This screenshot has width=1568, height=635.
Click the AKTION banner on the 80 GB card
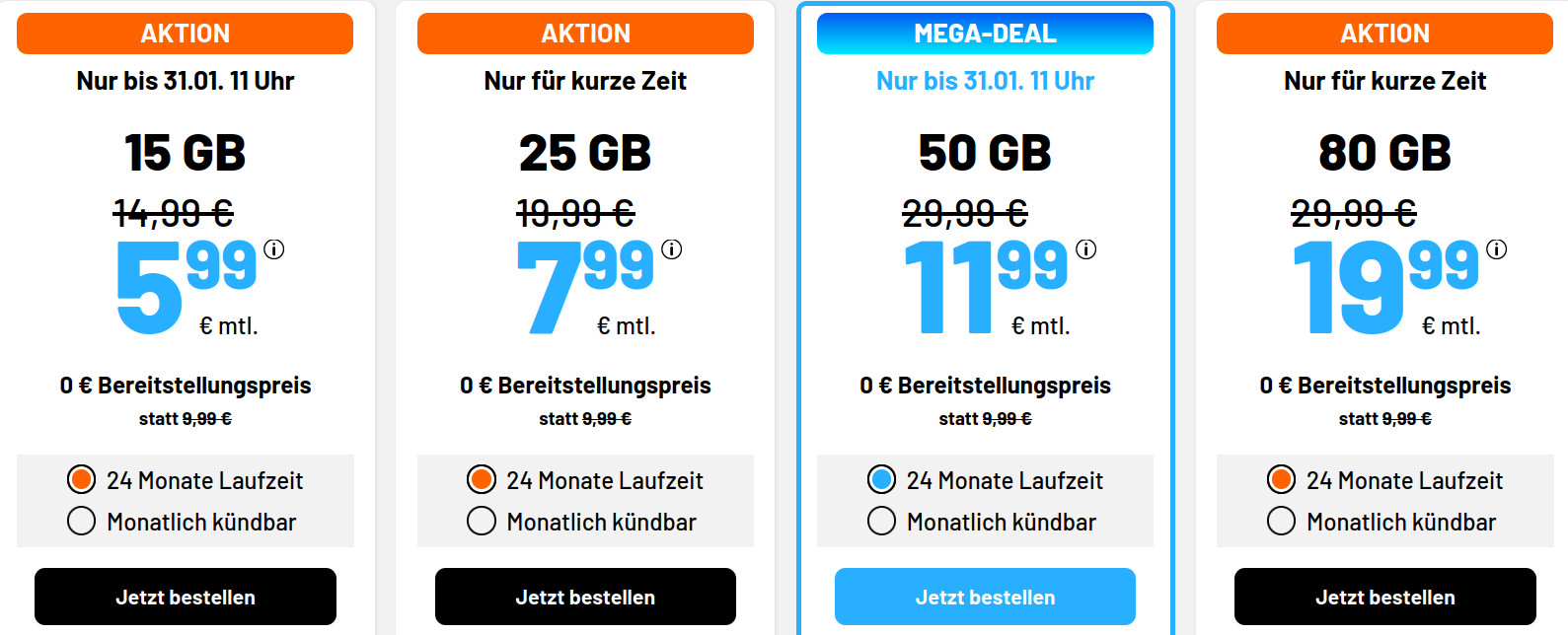[x=1384, y=33]
